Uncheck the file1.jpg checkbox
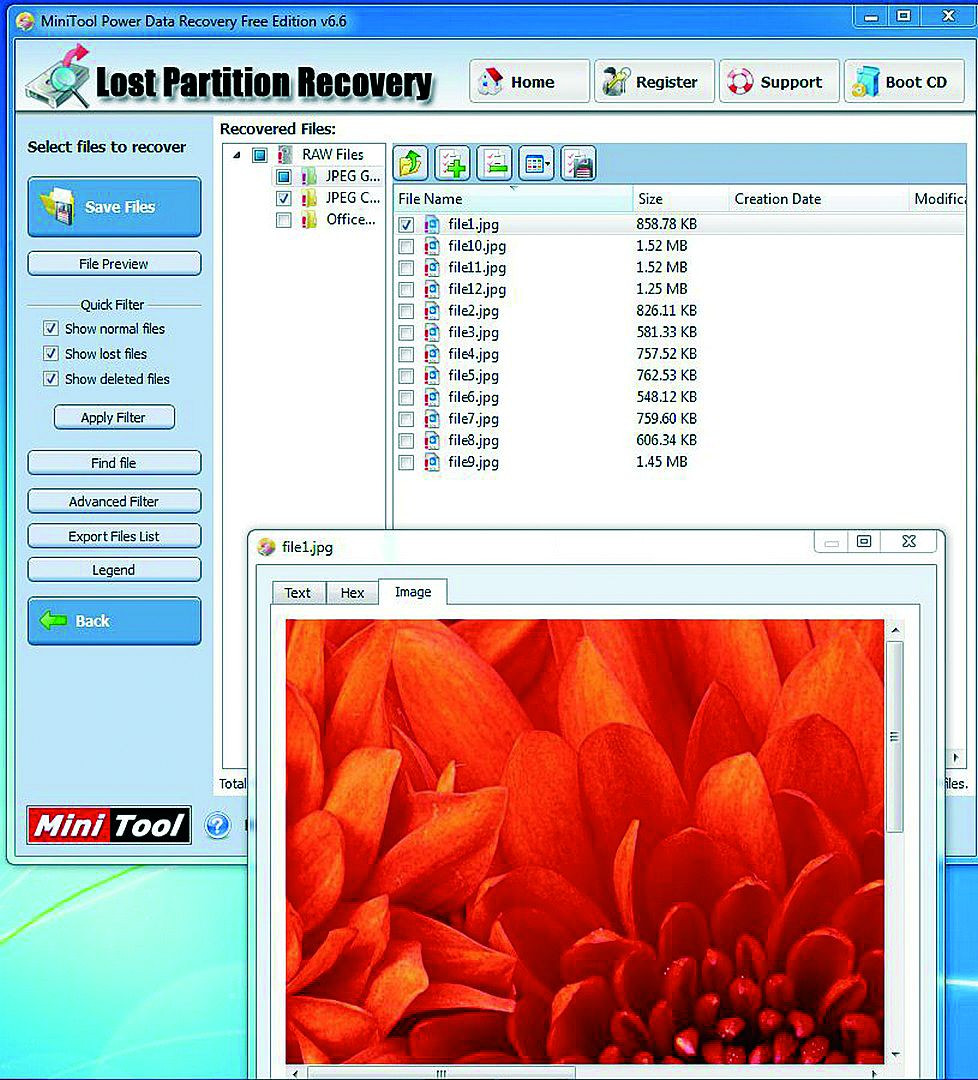Screen dimensions: 978x1080 point(406,225)
